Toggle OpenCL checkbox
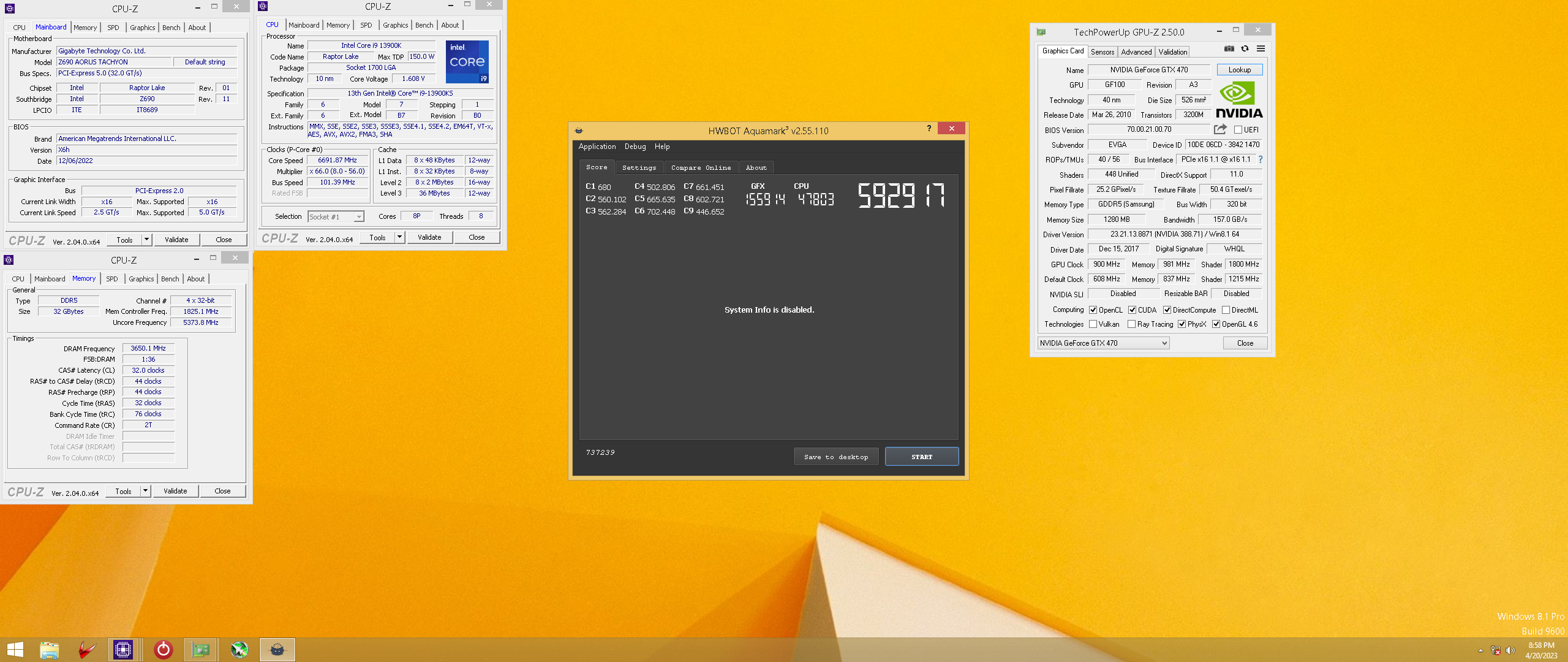This screenshot has width=1568, height=662. [x=1093, y=310]
